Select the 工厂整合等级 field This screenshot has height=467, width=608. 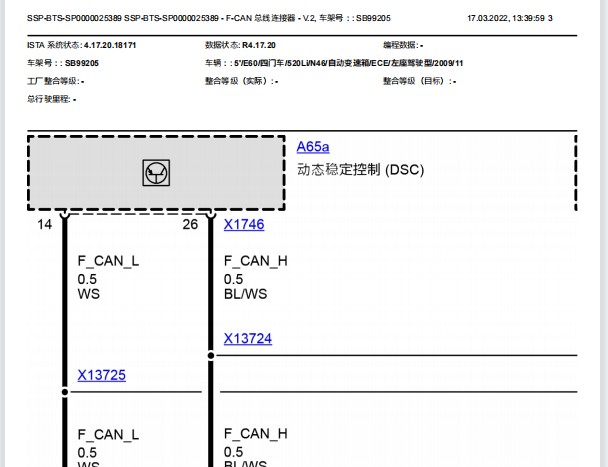[55, 81]
